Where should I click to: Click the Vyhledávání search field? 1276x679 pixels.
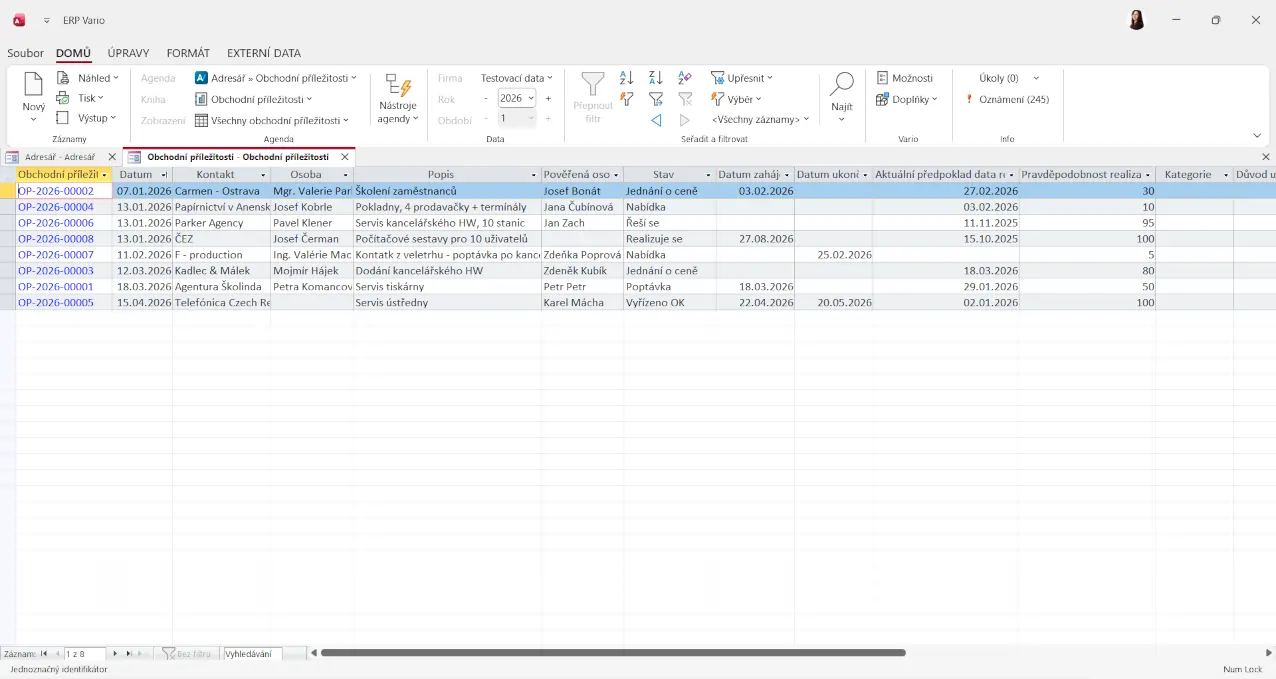click(252, 654)
